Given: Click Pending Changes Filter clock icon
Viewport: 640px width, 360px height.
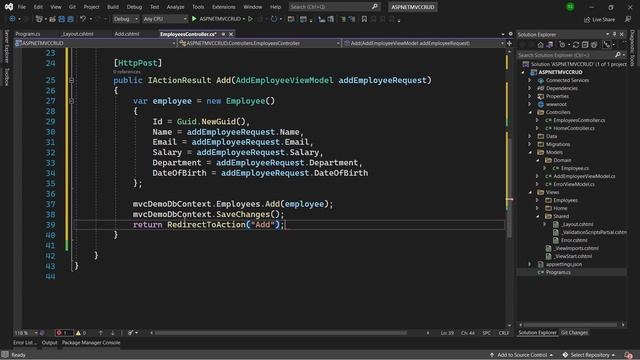Looking at the screenshot, I should point(562,45).
